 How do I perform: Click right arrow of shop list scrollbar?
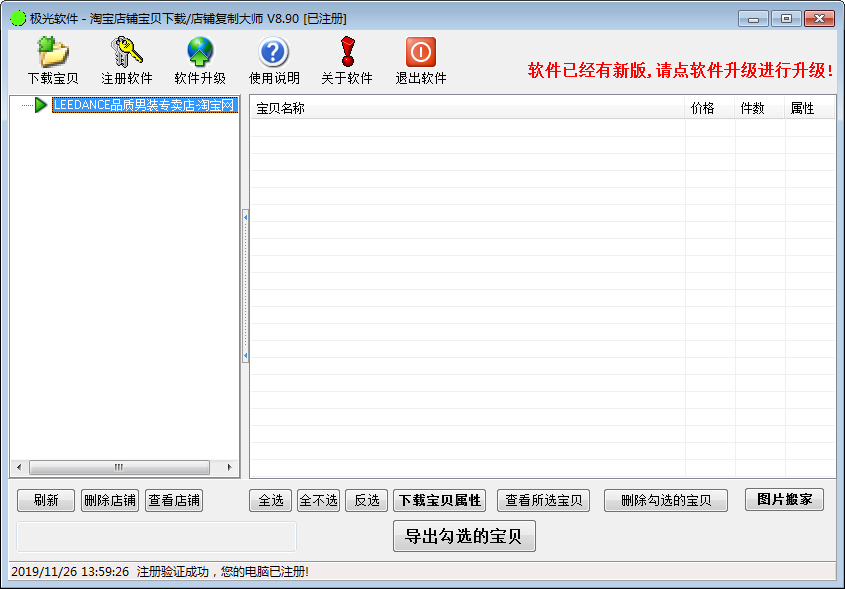click(230, 467)
